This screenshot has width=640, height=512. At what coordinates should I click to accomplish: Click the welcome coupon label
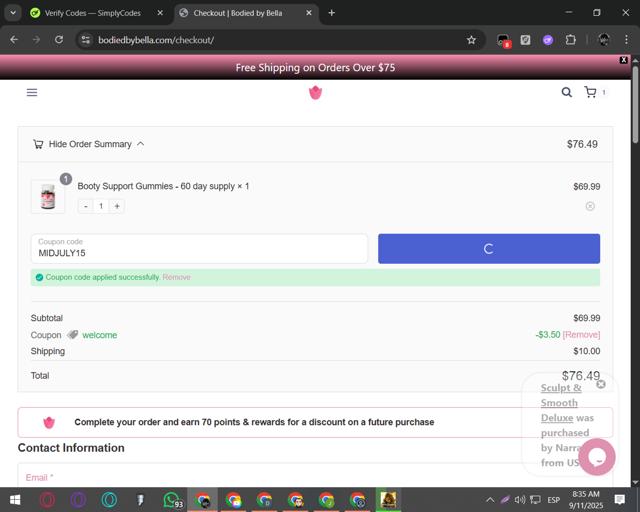point(100,335)
